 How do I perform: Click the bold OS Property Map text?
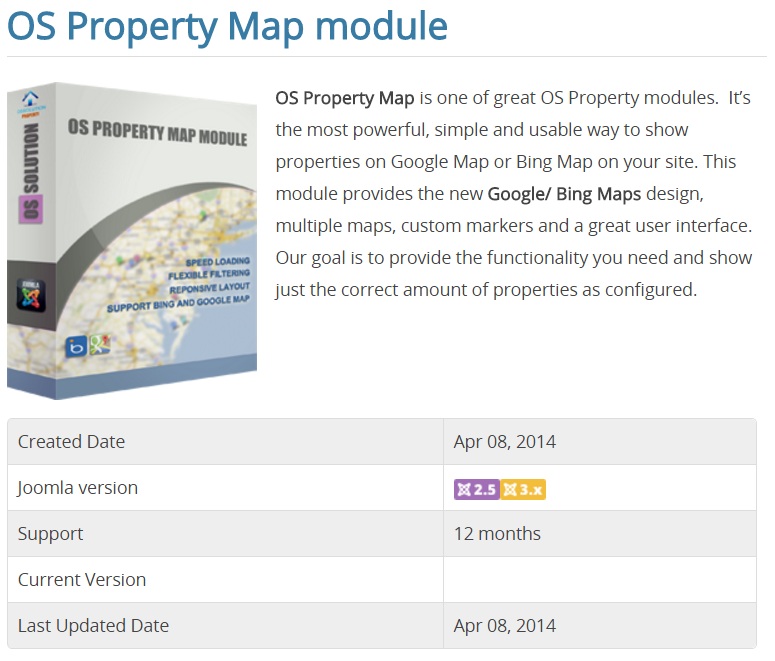tap(345, 98)
